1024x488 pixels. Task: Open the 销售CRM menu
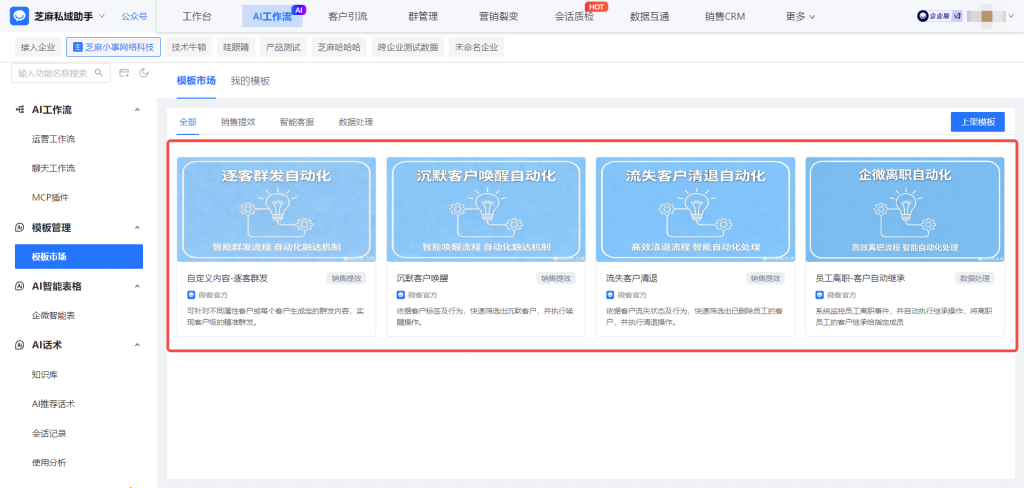[725, 16]
